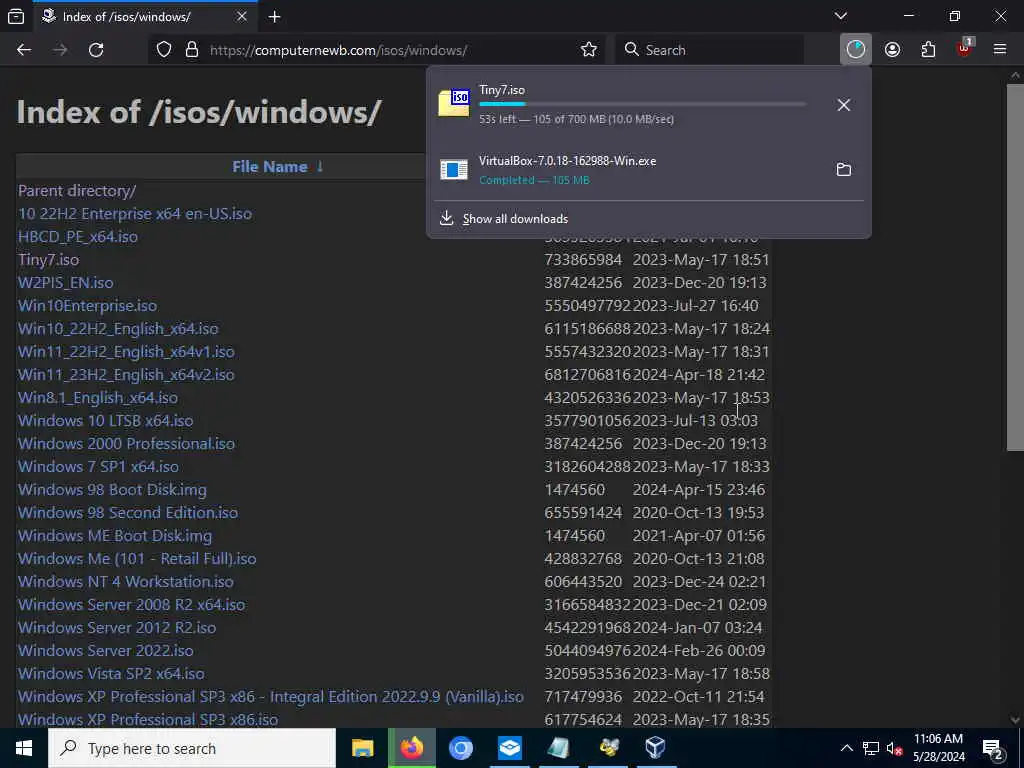
Task: Click date 2024-Apr-18 21:42
Action: click(699, 374)
